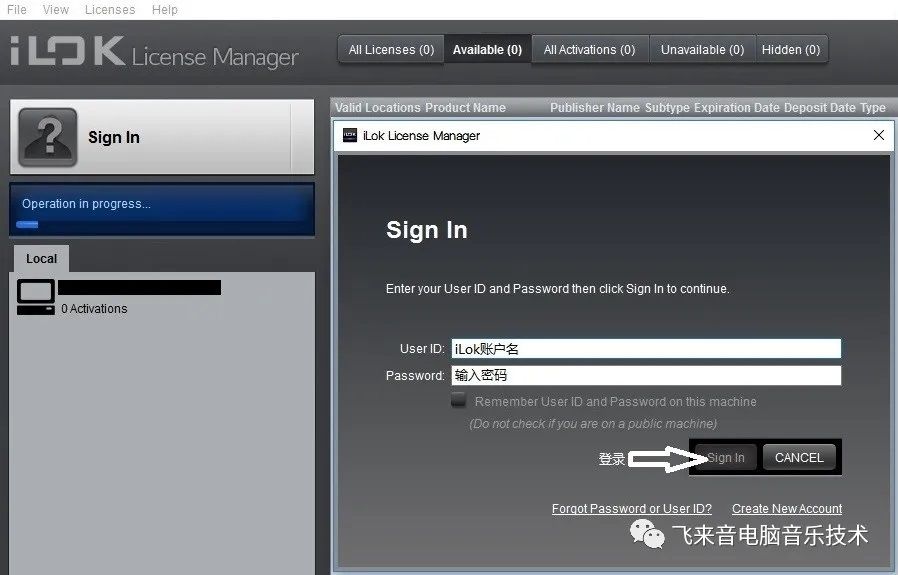Image resolution: width=898 pixels, height=575 pixels.
Task: Click the CANCEL button
Action: pyautogui.click(x=799, y=458)
